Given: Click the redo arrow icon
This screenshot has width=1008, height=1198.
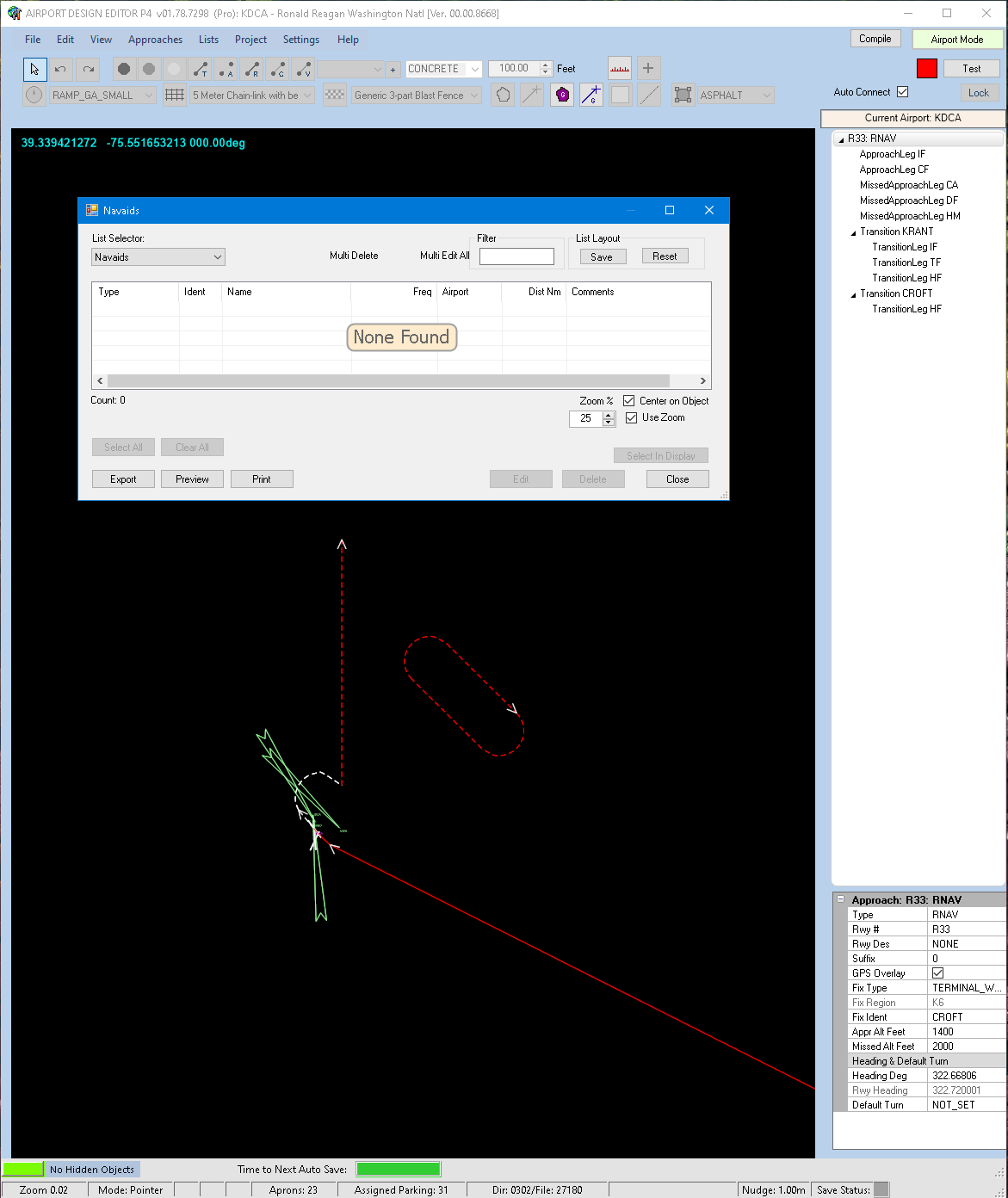Looking at the screenshot, I should click(x=88, y=69).
